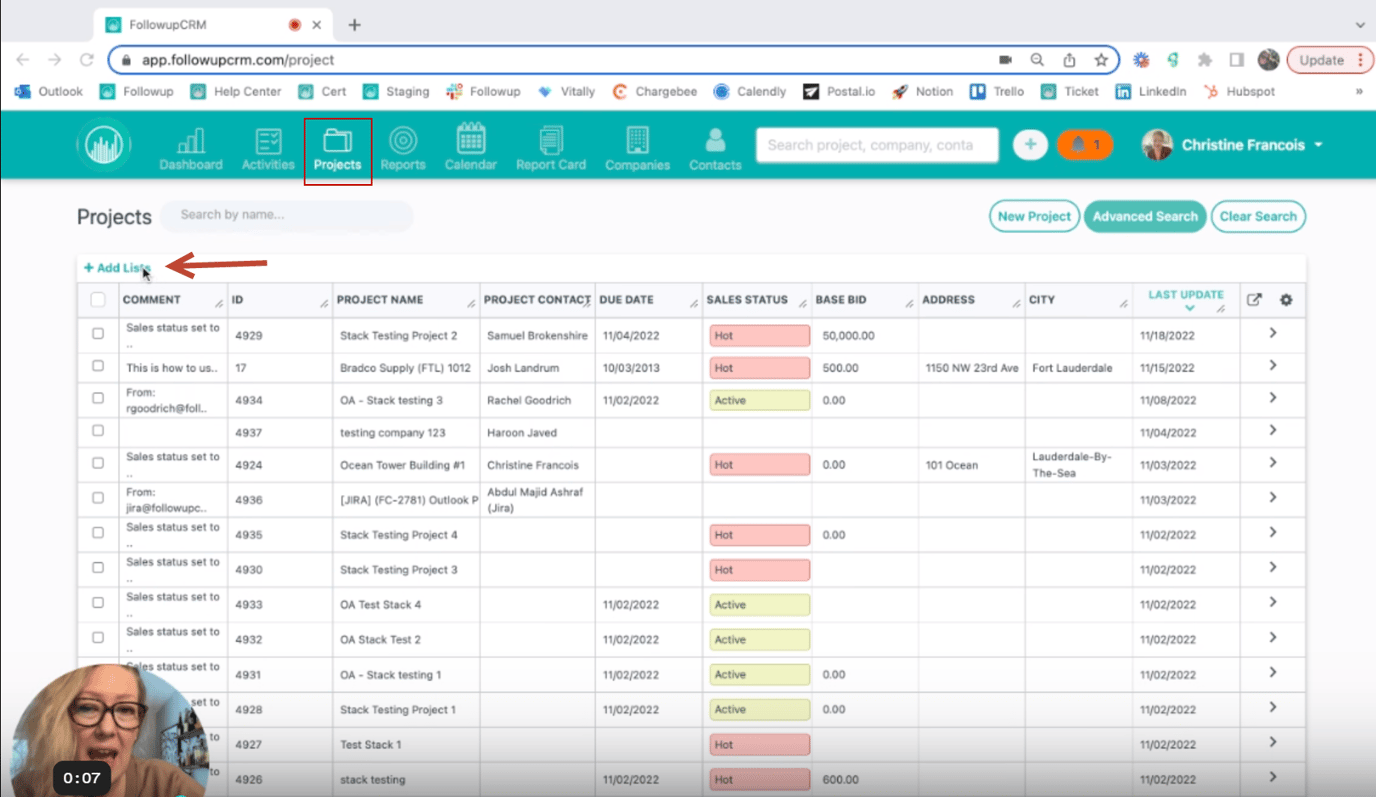The height and width of the screenshot is (797, 1376).
Task: Expand details for the Bradco Supply row chevron
Action: click(1272, 367)
